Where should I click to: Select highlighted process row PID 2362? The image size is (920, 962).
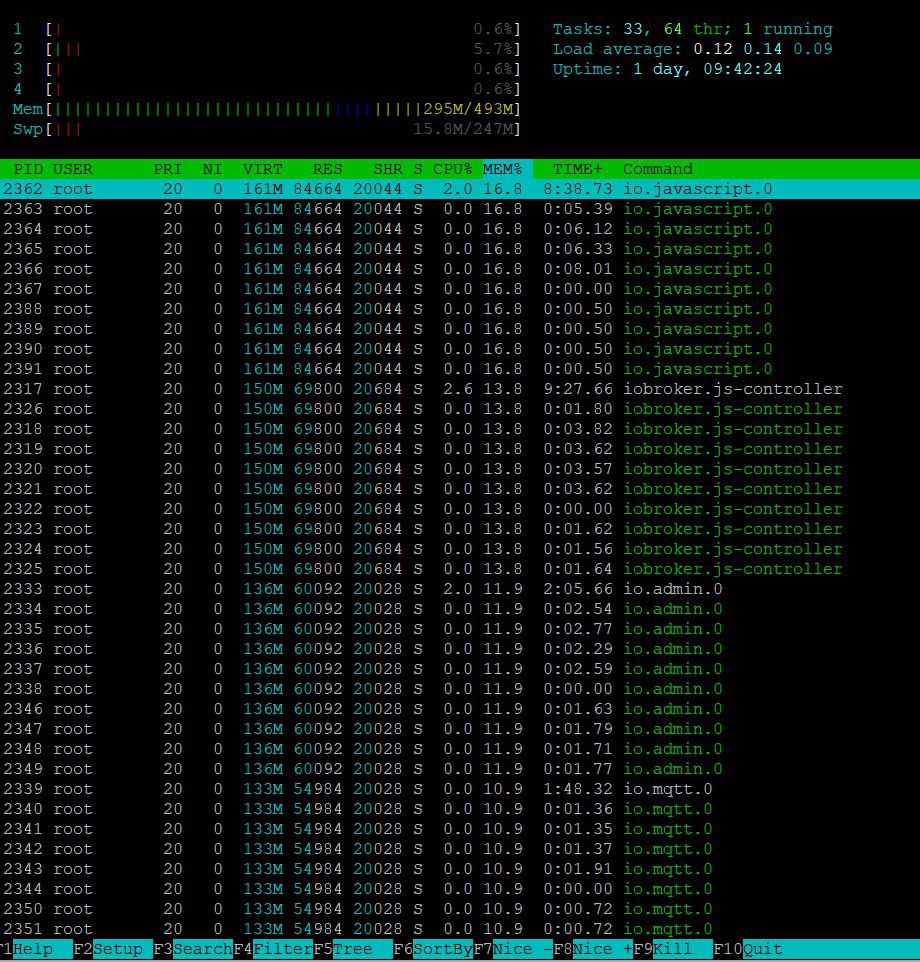[x=460, y=189]
